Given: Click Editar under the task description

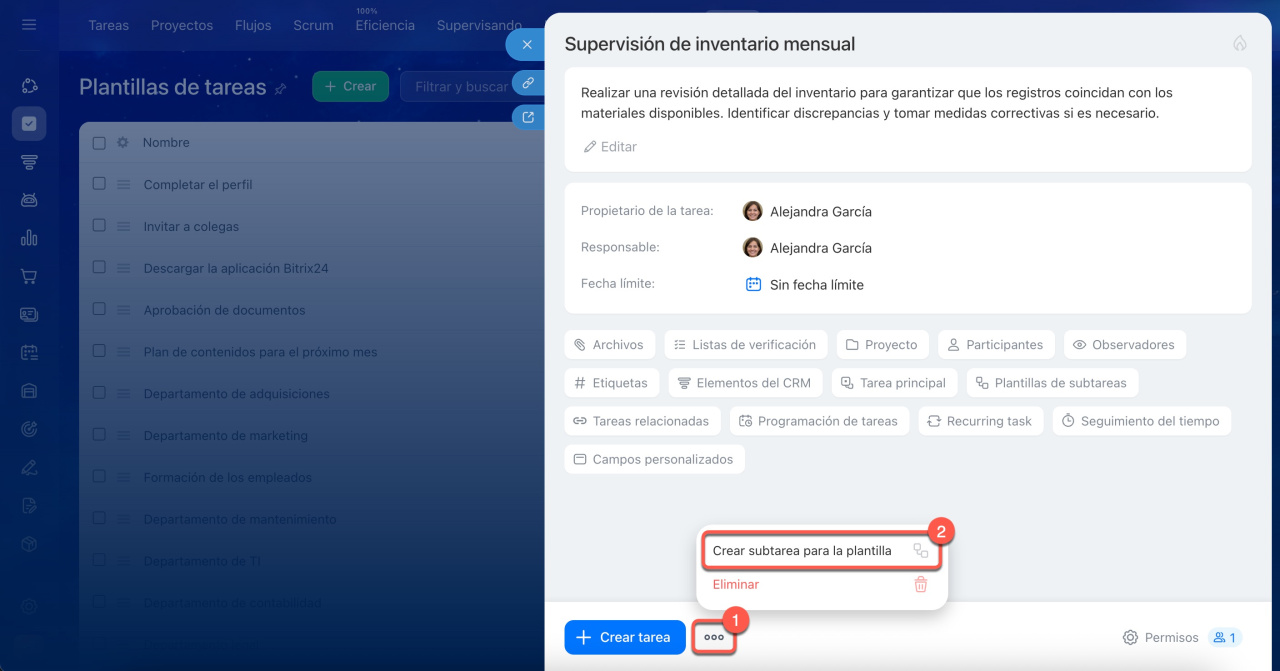Looking at the screenshot, I should click(x=609, y=147).
